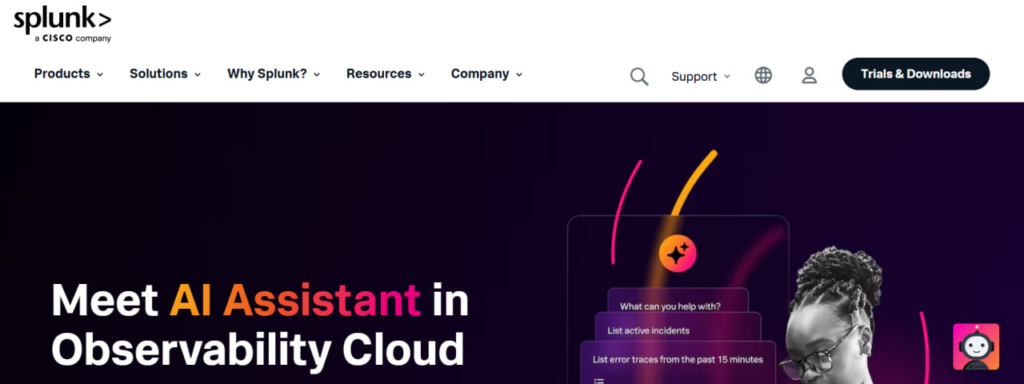The height and width of the screenshot is (384, 1024).
Task: Open the Why Splunk? menu
Action: click(x=274, y=74)
